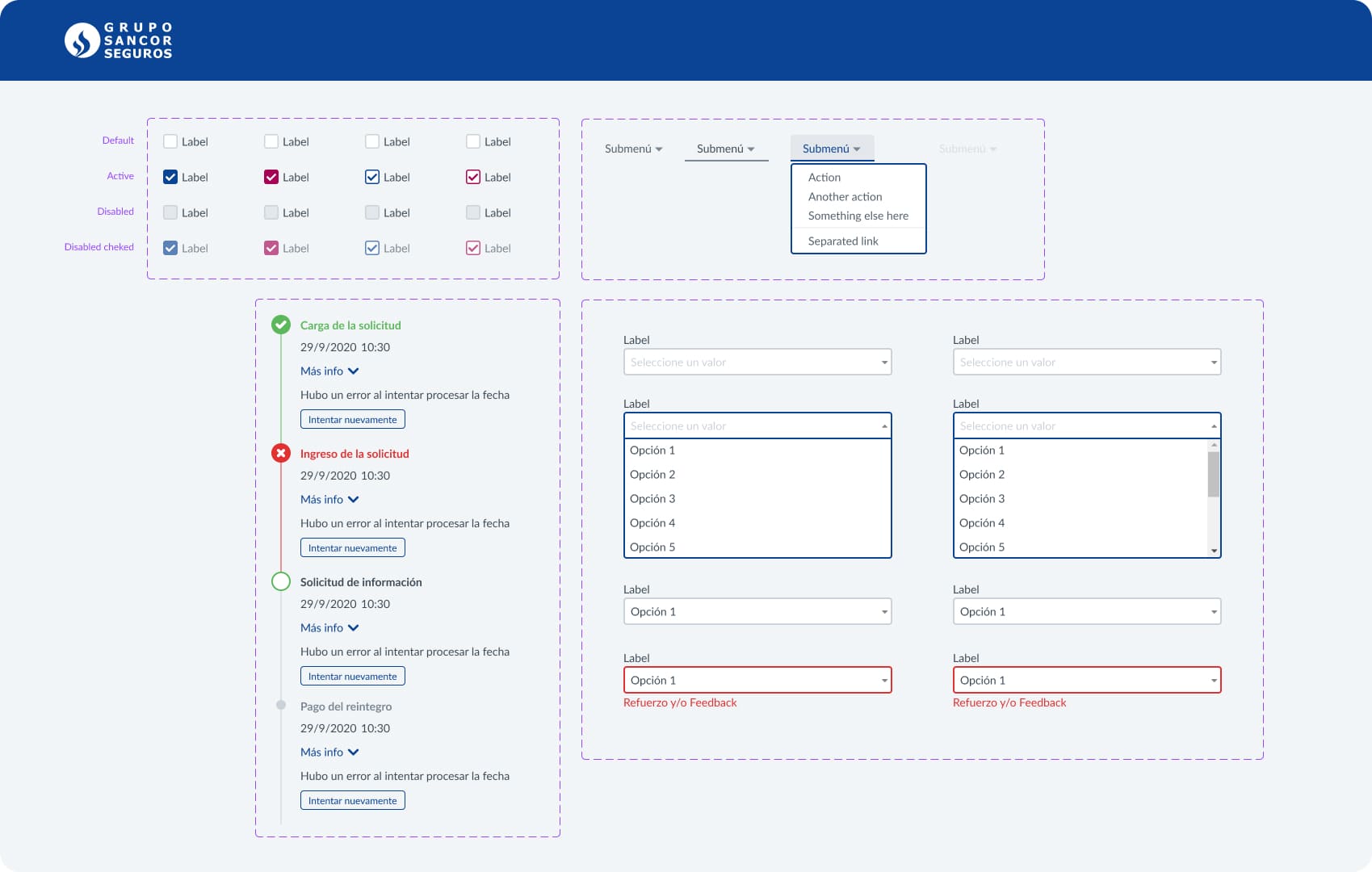
Task: Click empty green circle beside Solicitud de información
Action: tap(281, 581)
